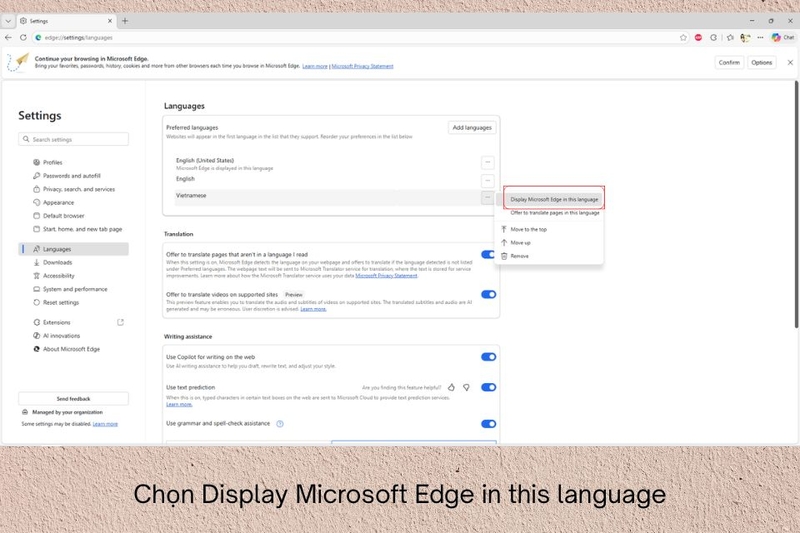Viewport: 800px width, 533px height.
Task: Click the address bar URL
Action: click(x=78, y=37)
